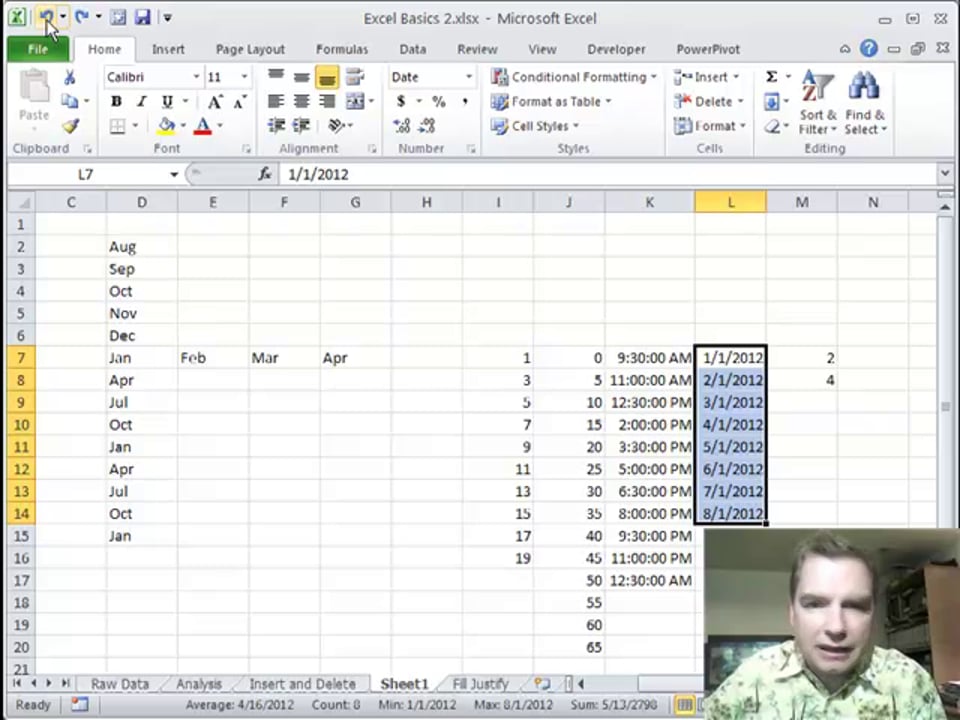960x720 pixels.
Task: Click the Copy icon in Clipboard group
Action: click(x=70, y=101)
